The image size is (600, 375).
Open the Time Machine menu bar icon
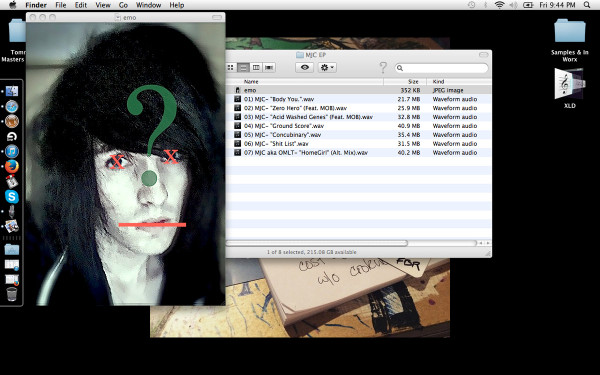472,5
